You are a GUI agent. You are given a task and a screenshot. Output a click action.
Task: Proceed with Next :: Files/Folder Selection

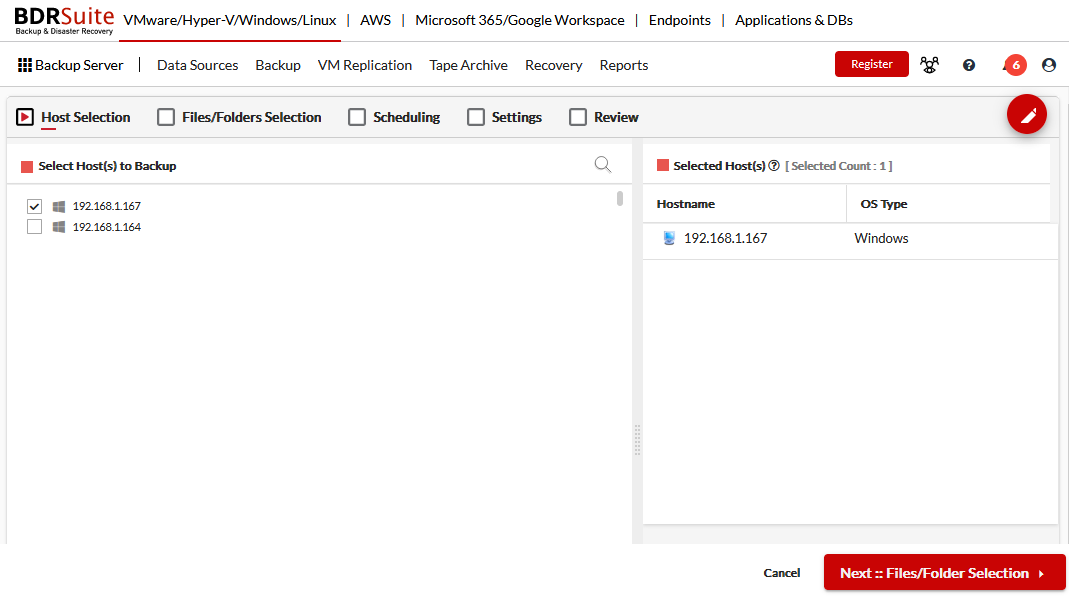coord(943,573)
